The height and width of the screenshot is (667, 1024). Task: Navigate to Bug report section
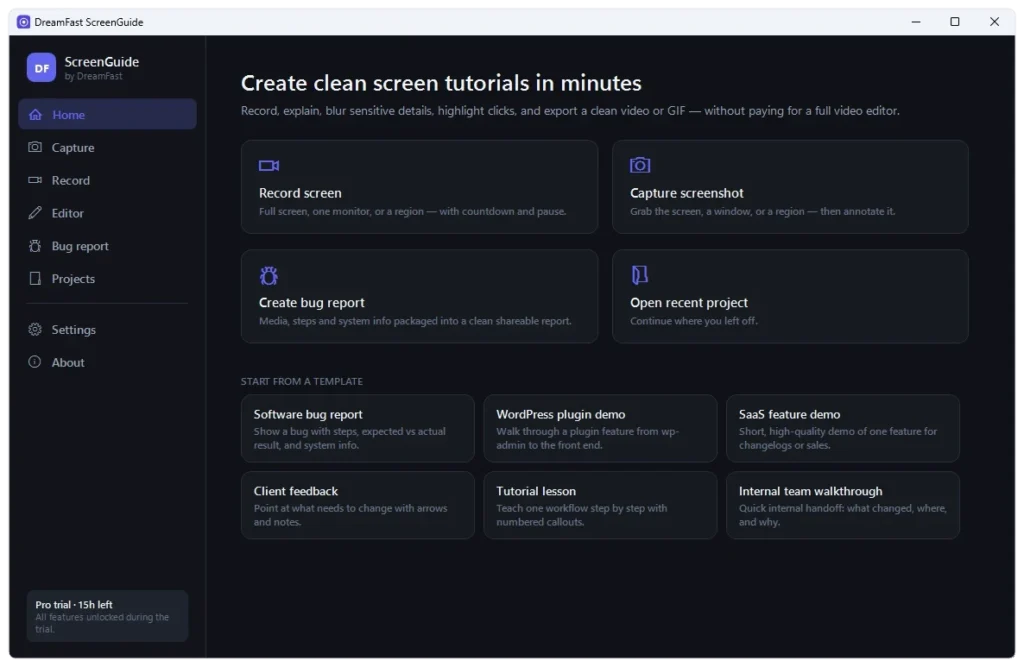coord(107,246)
